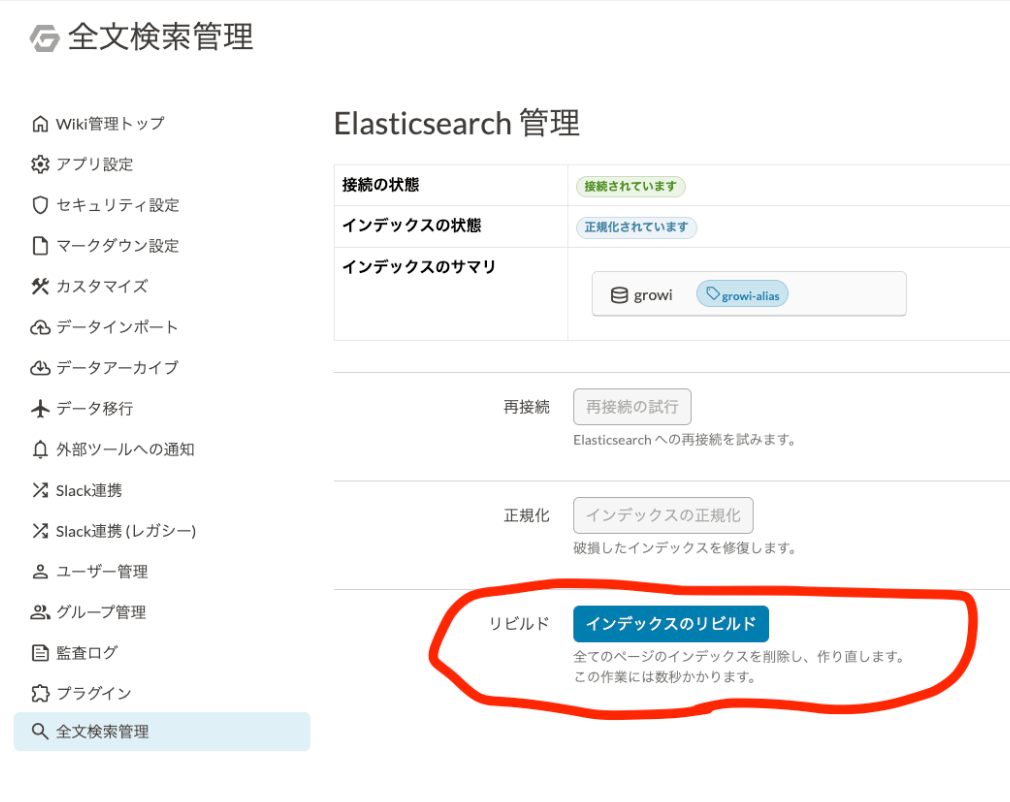The height and width of the screenshot is (802, 1010).
Task: Click the tools icon for カスタマイズ
Action: pyautogui.click(x=40, y=286)
